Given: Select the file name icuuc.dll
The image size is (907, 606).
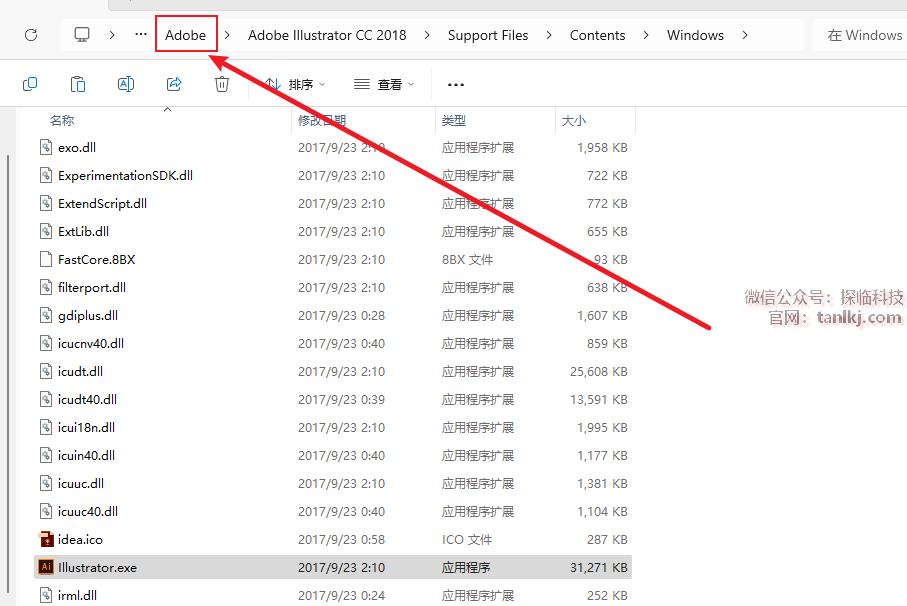Looking at the screenshot, I should tap(81, 483).
